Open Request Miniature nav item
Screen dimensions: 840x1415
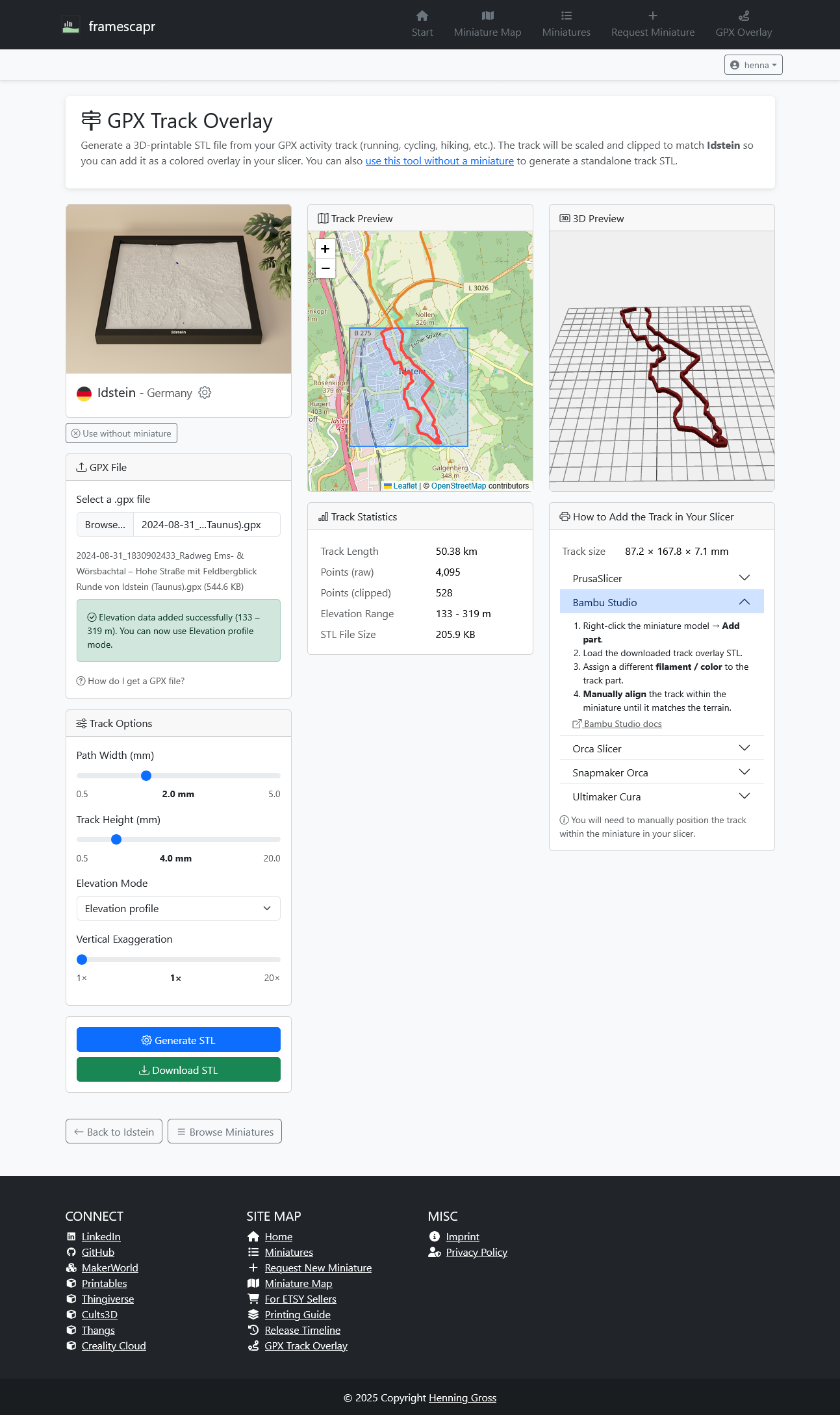652,25
